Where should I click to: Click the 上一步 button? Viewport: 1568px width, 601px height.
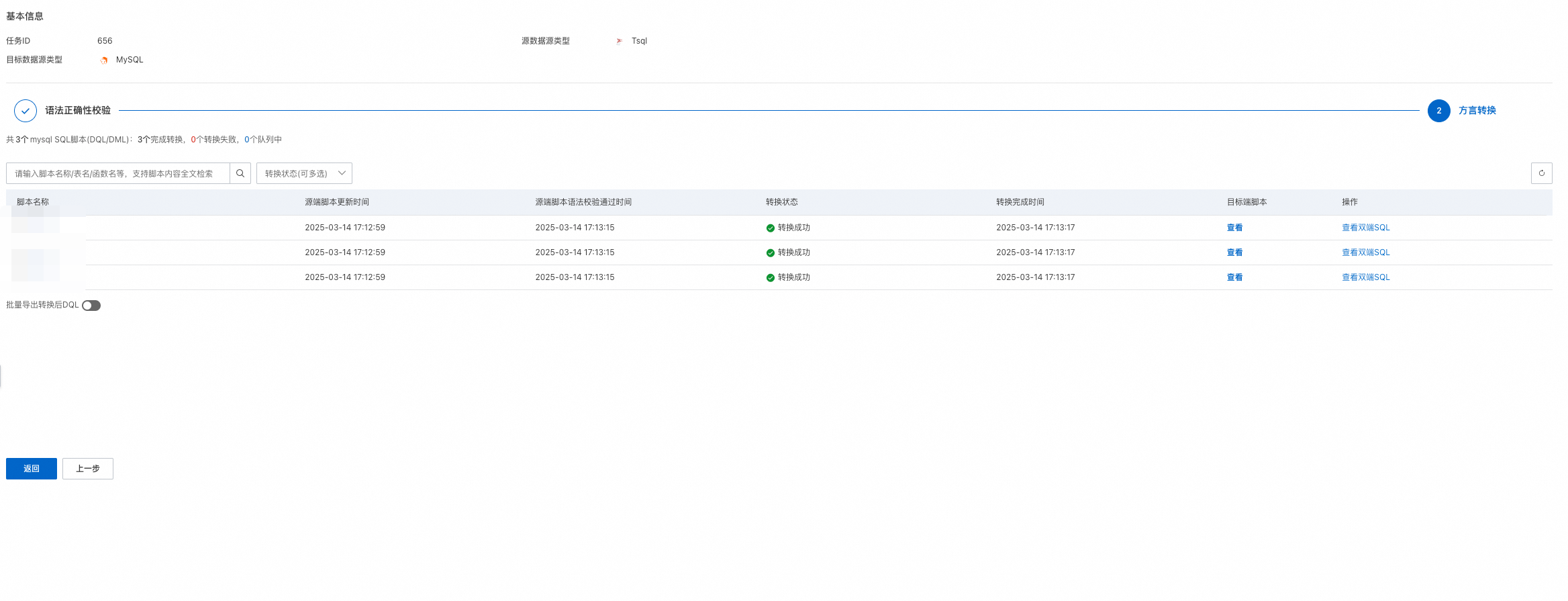88,469
